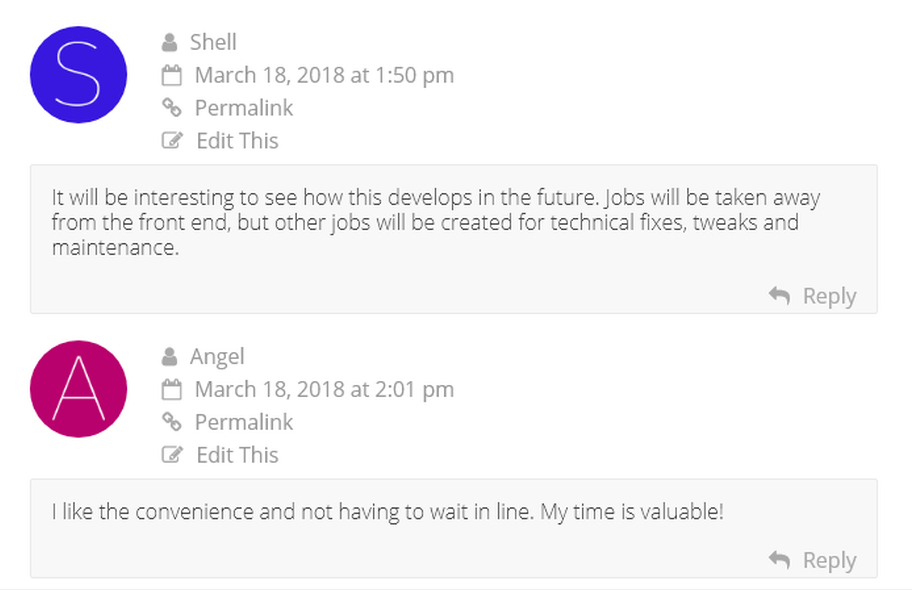Click calendar icon next to 2:01 pm date
The image size is (912, 590).
coord(172,389)
